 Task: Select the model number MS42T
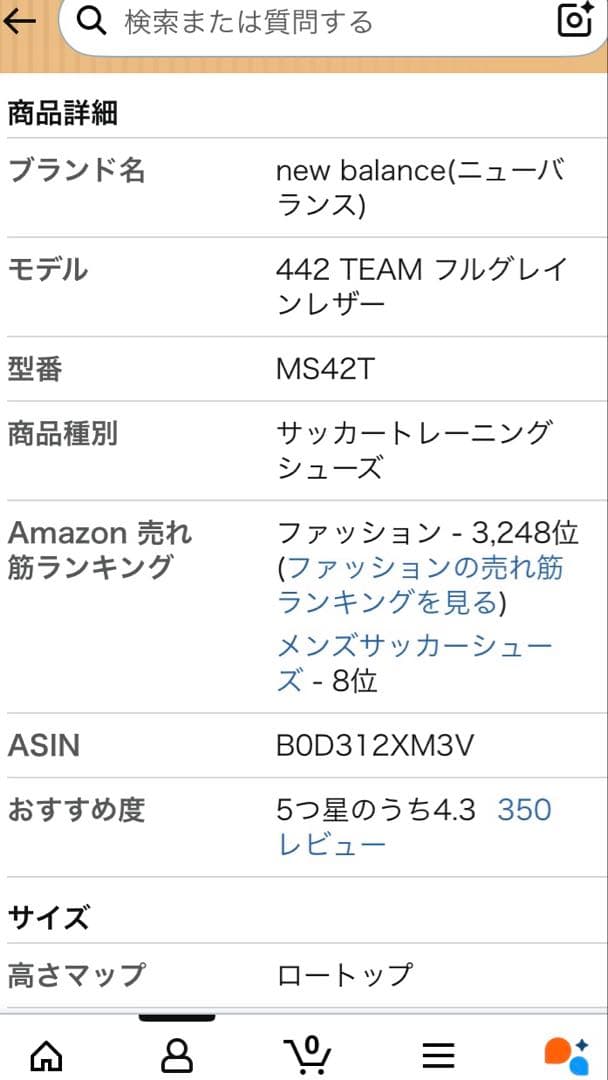320,368
